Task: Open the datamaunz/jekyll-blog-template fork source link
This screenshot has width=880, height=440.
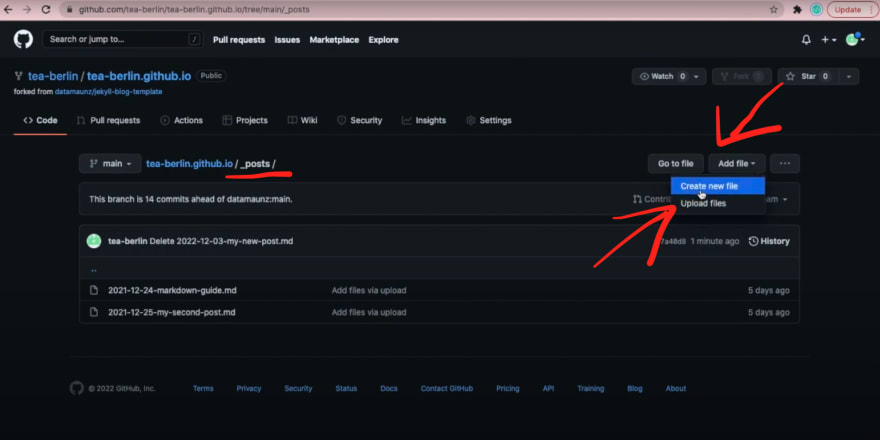Action: [x=108, y=91]
